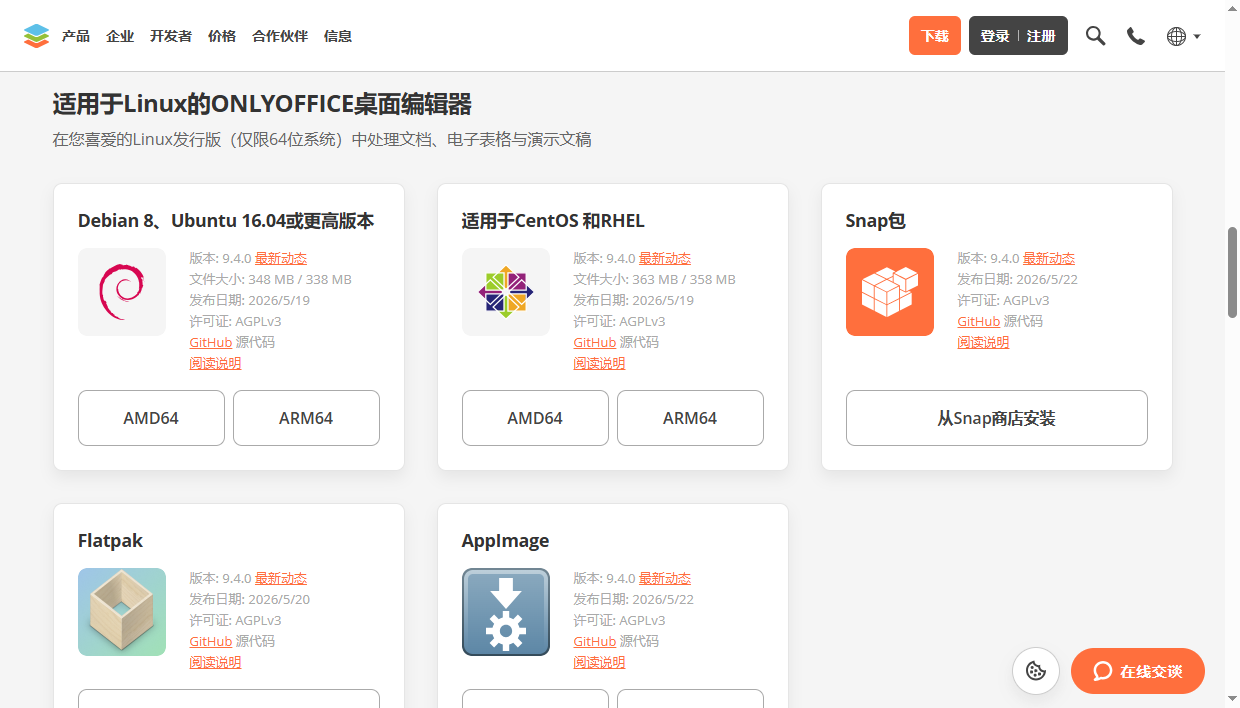Open 阅读说明 link in Flatpak card
The height and width of the screenshot is (708, 1240).
click(215, 662)
